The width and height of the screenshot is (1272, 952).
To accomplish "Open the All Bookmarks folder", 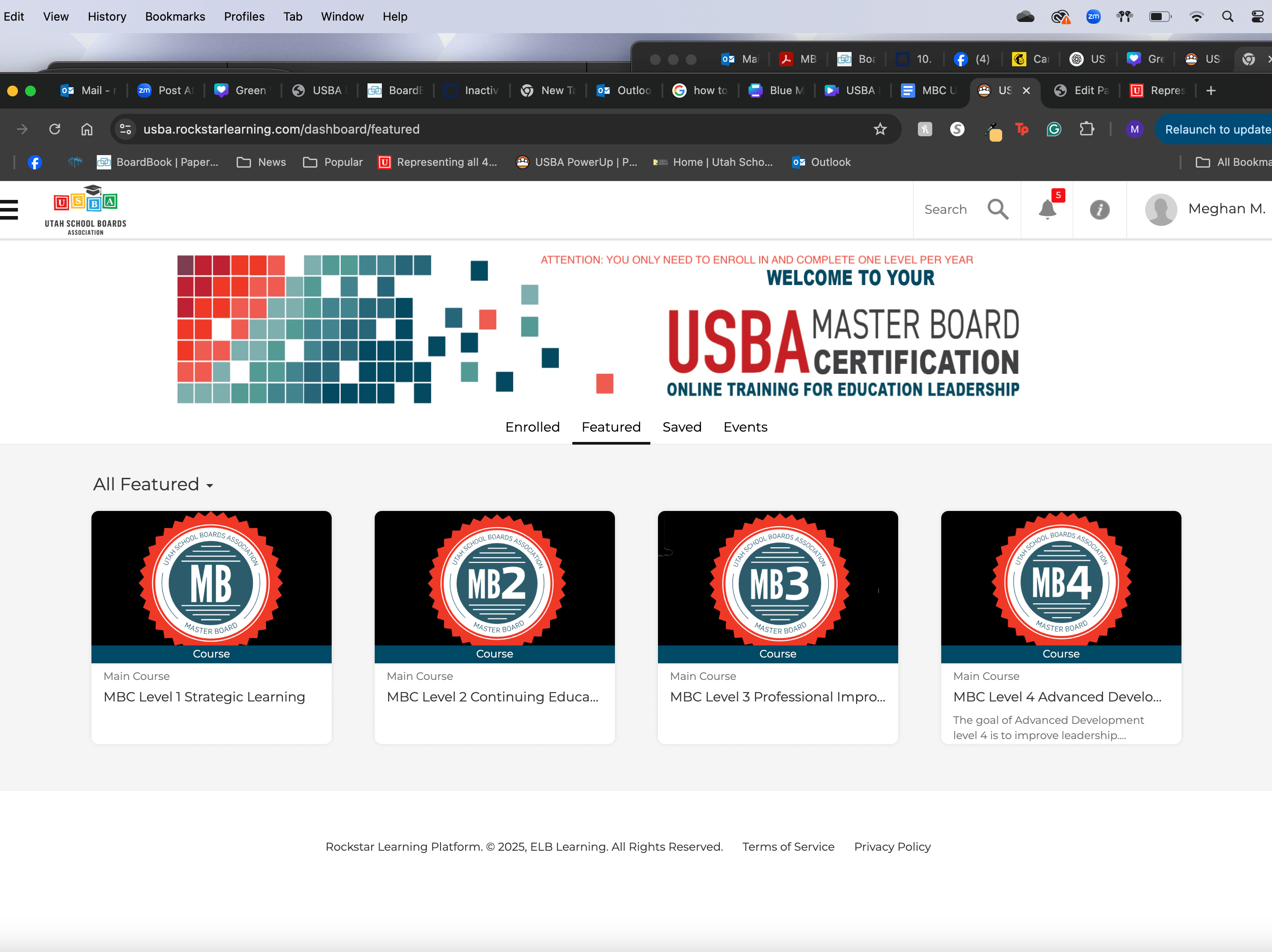I will 1233,162.
